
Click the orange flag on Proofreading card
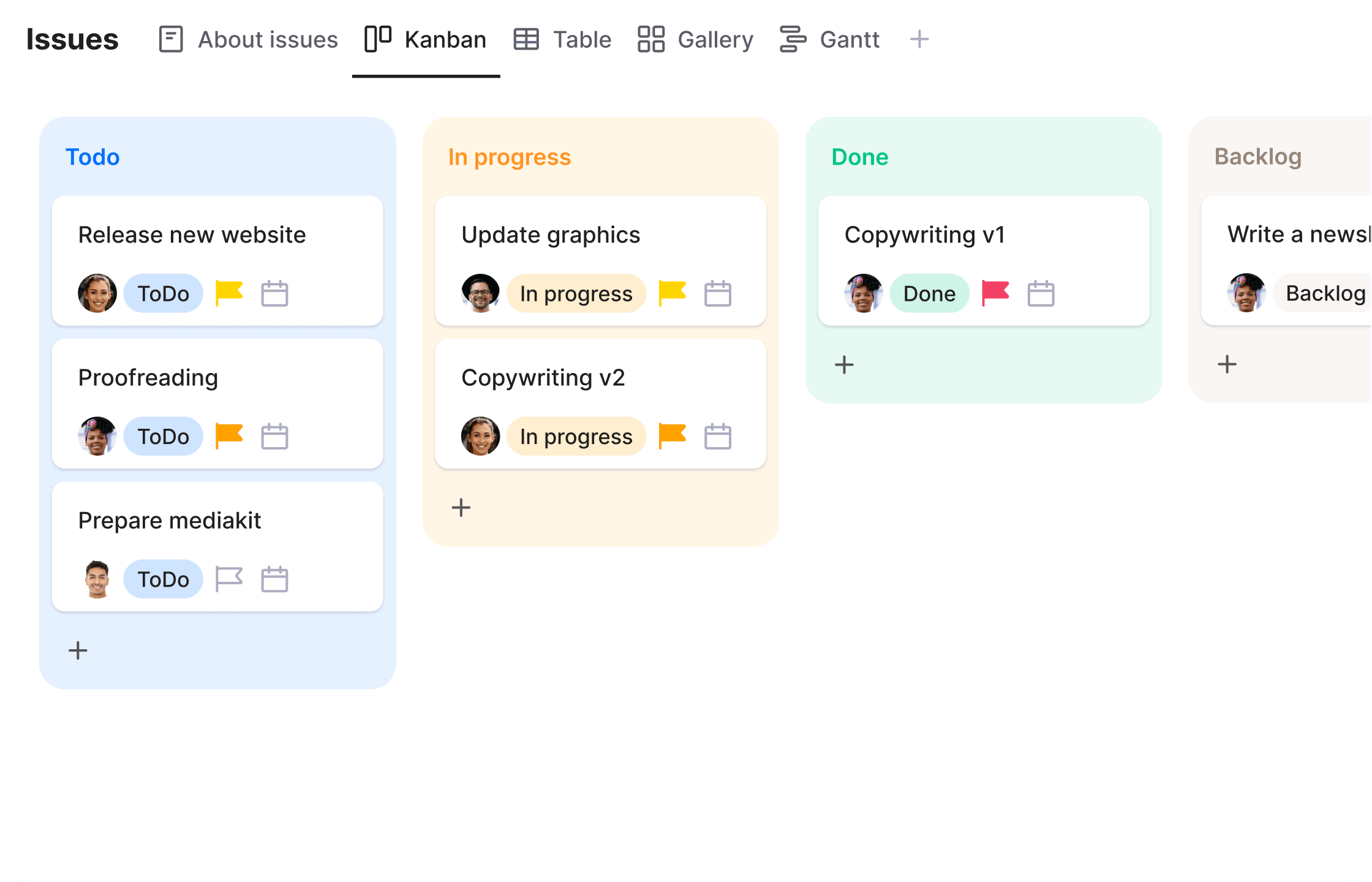coord(229,435)
